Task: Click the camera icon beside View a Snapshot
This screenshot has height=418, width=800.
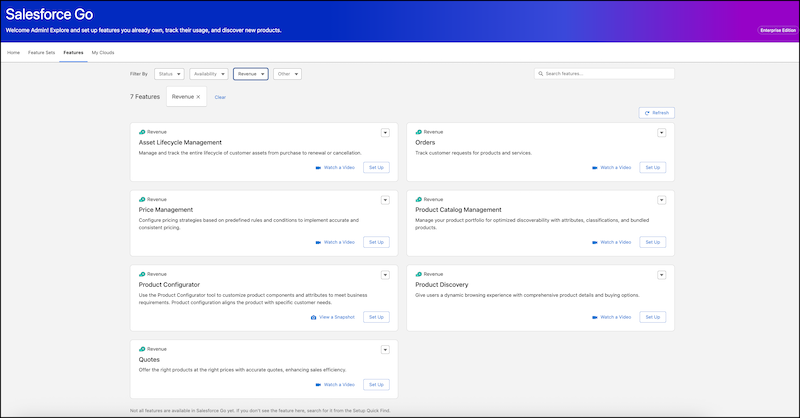Action: tap(313, 317)
